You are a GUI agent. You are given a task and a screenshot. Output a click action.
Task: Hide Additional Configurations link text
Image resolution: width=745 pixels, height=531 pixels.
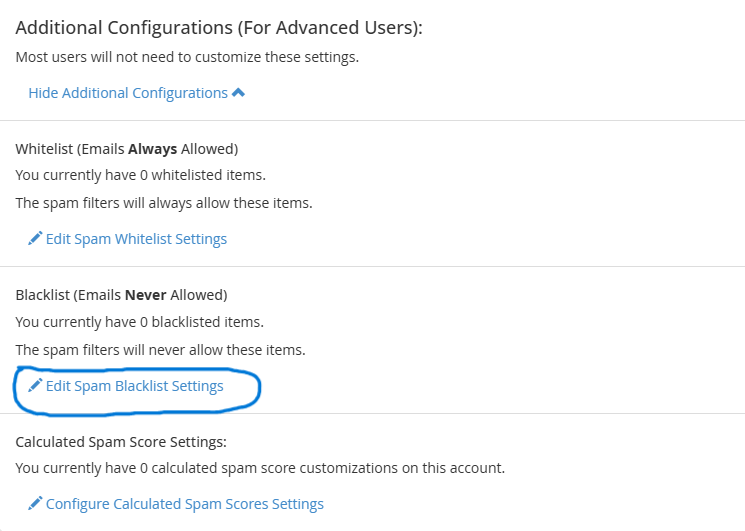(128, 93)
